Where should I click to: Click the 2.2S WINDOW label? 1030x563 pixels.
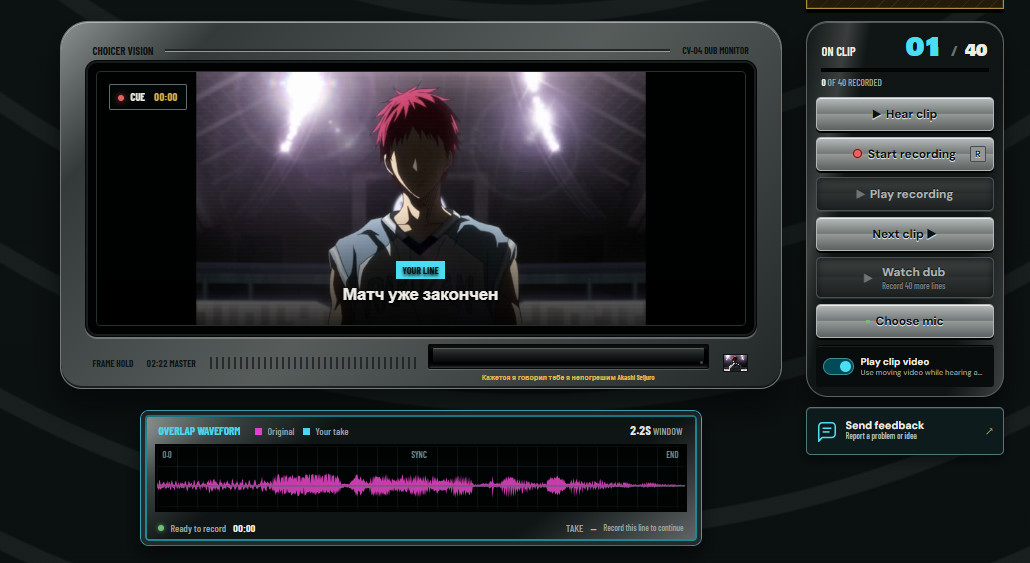[656, 431]
